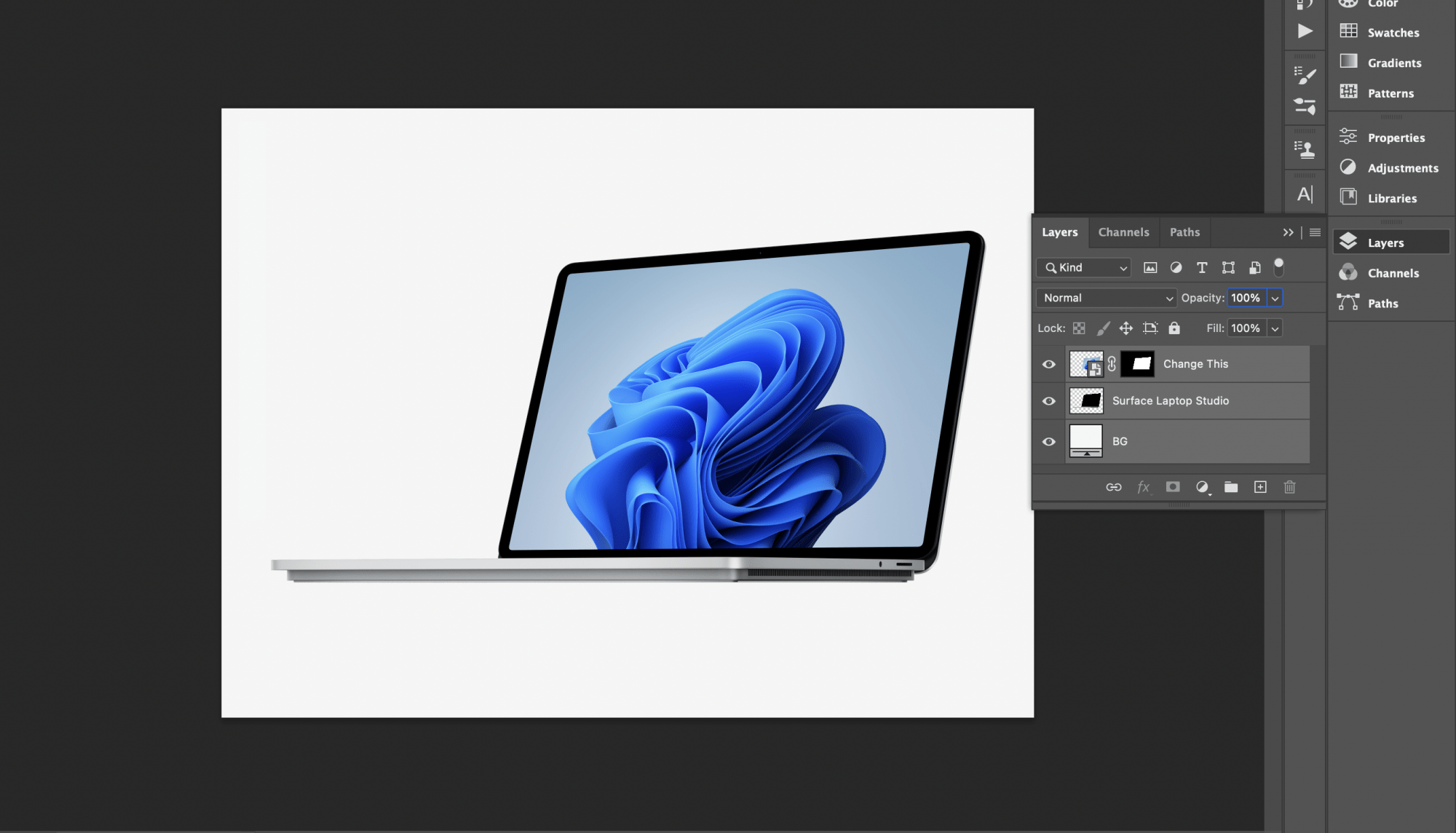The width and height of the screenshot is (1456, 833).
Task: Toggle visibility of Surface Laptop Studio layer
Action: 1049,400
